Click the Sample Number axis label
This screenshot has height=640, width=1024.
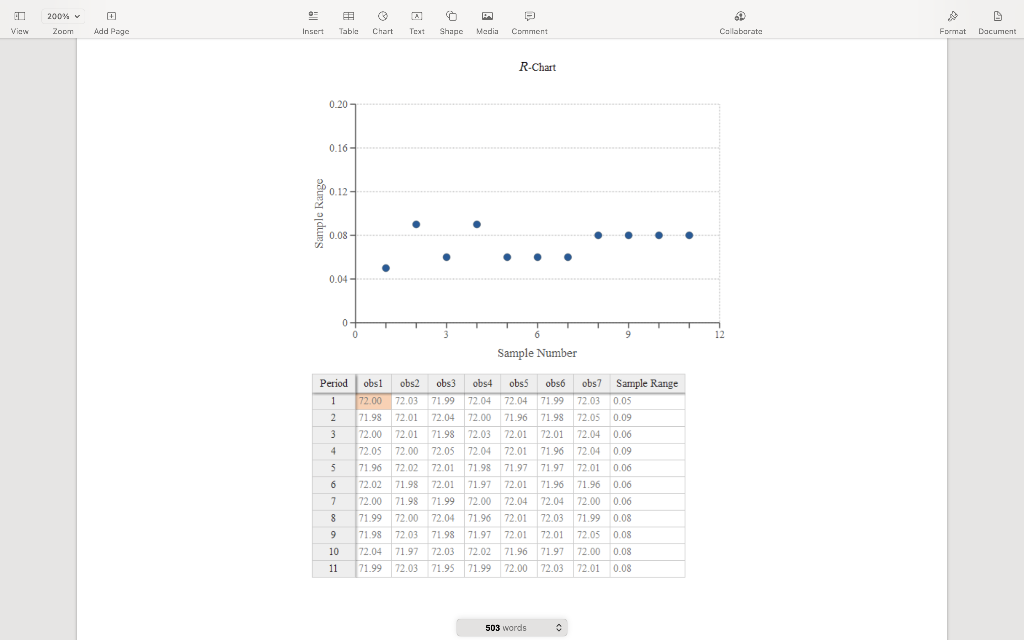click(537, 353)
